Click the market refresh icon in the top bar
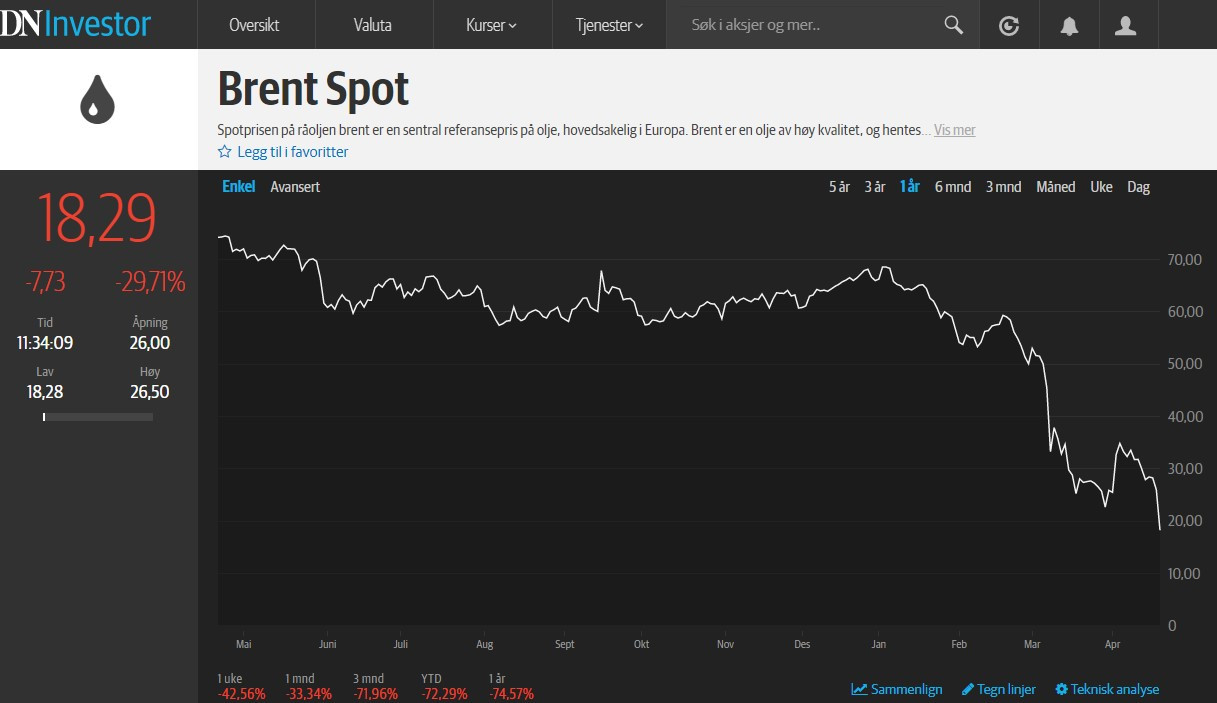This screenshot has width=1217, height=703. click(1009, 24)
